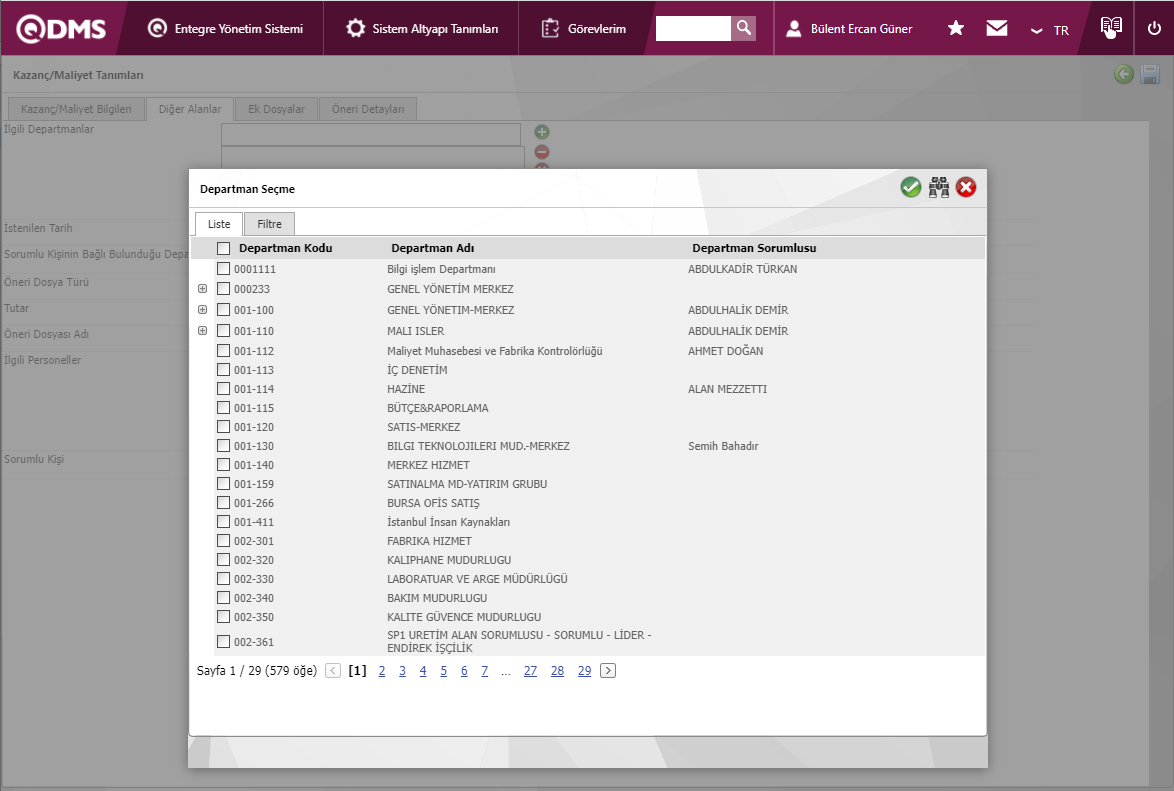
Task: Click the power logout icon
Action: point(1154,28)
